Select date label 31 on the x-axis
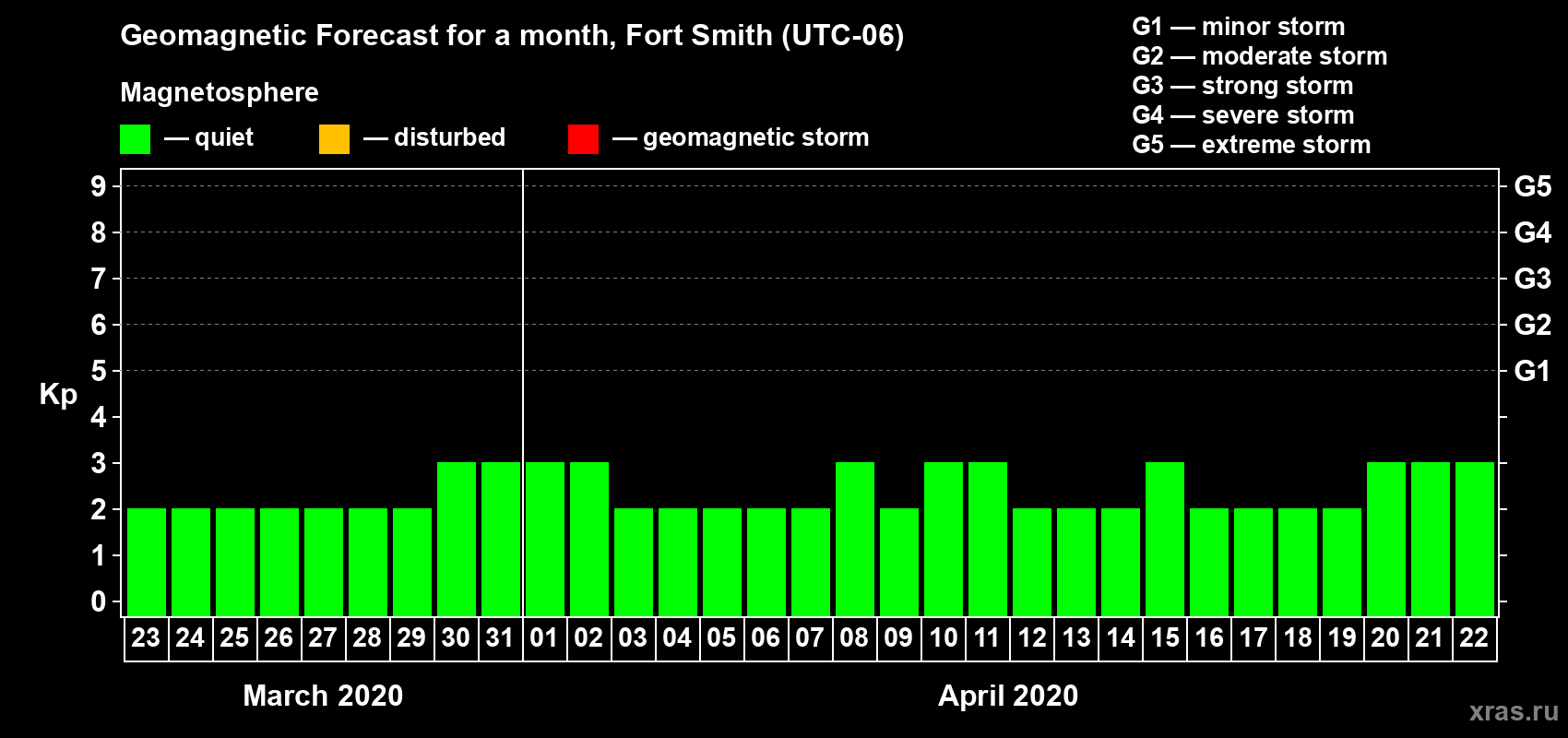The image size is (1568, 738). [500, 638]
